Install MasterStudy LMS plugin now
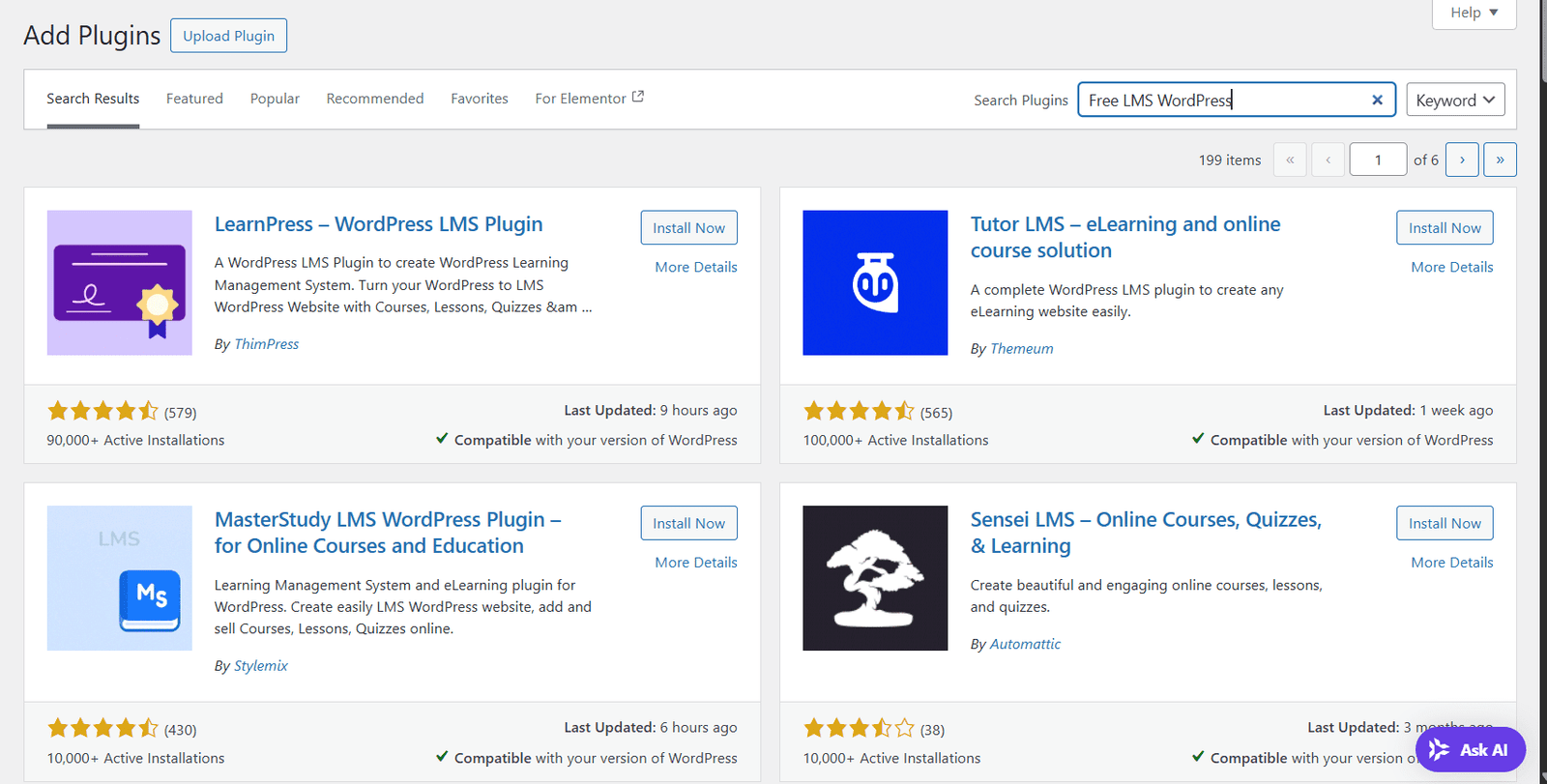Viewport: 1547px width, 784px height. click(x=688, y=523)
